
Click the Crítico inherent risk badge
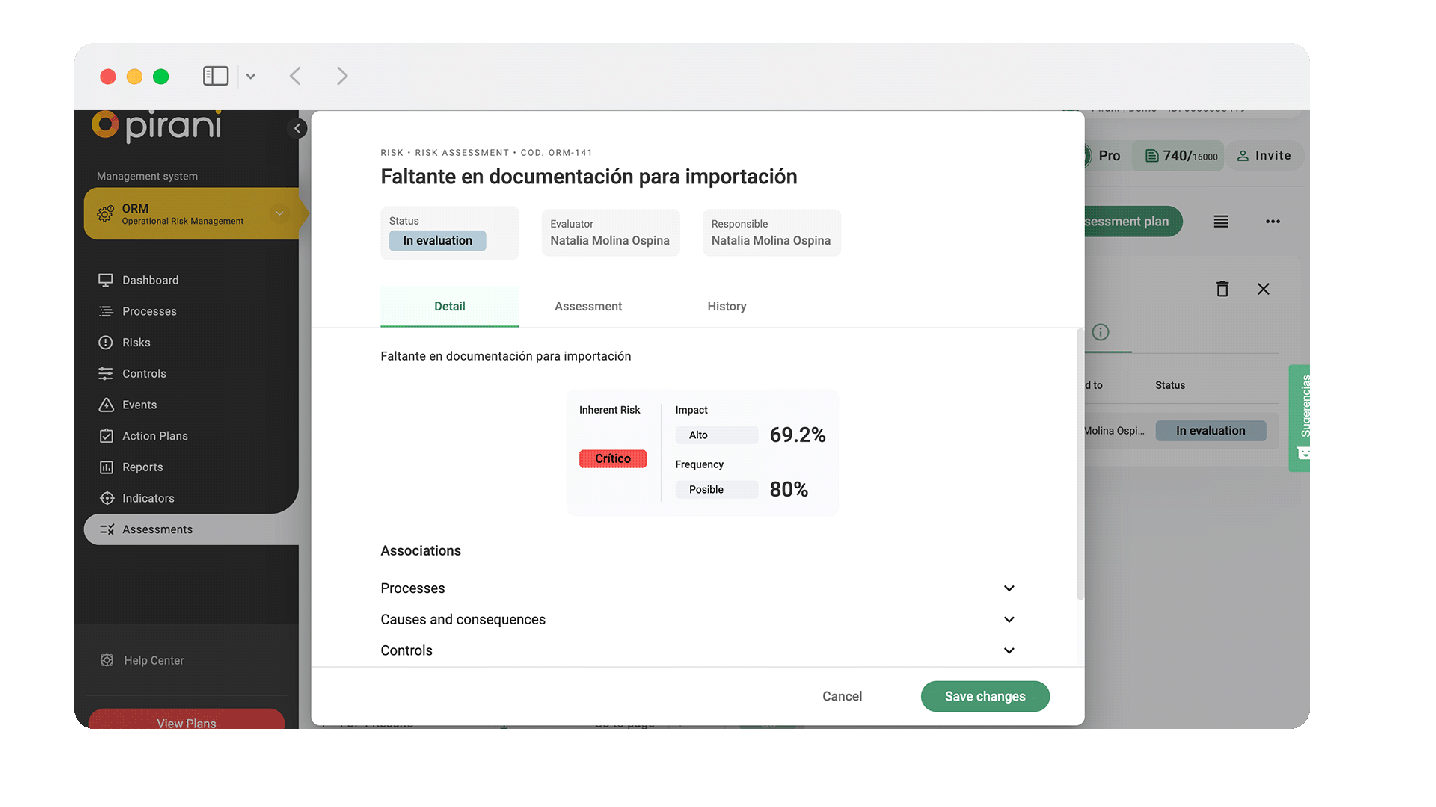(x=612, y=458)
